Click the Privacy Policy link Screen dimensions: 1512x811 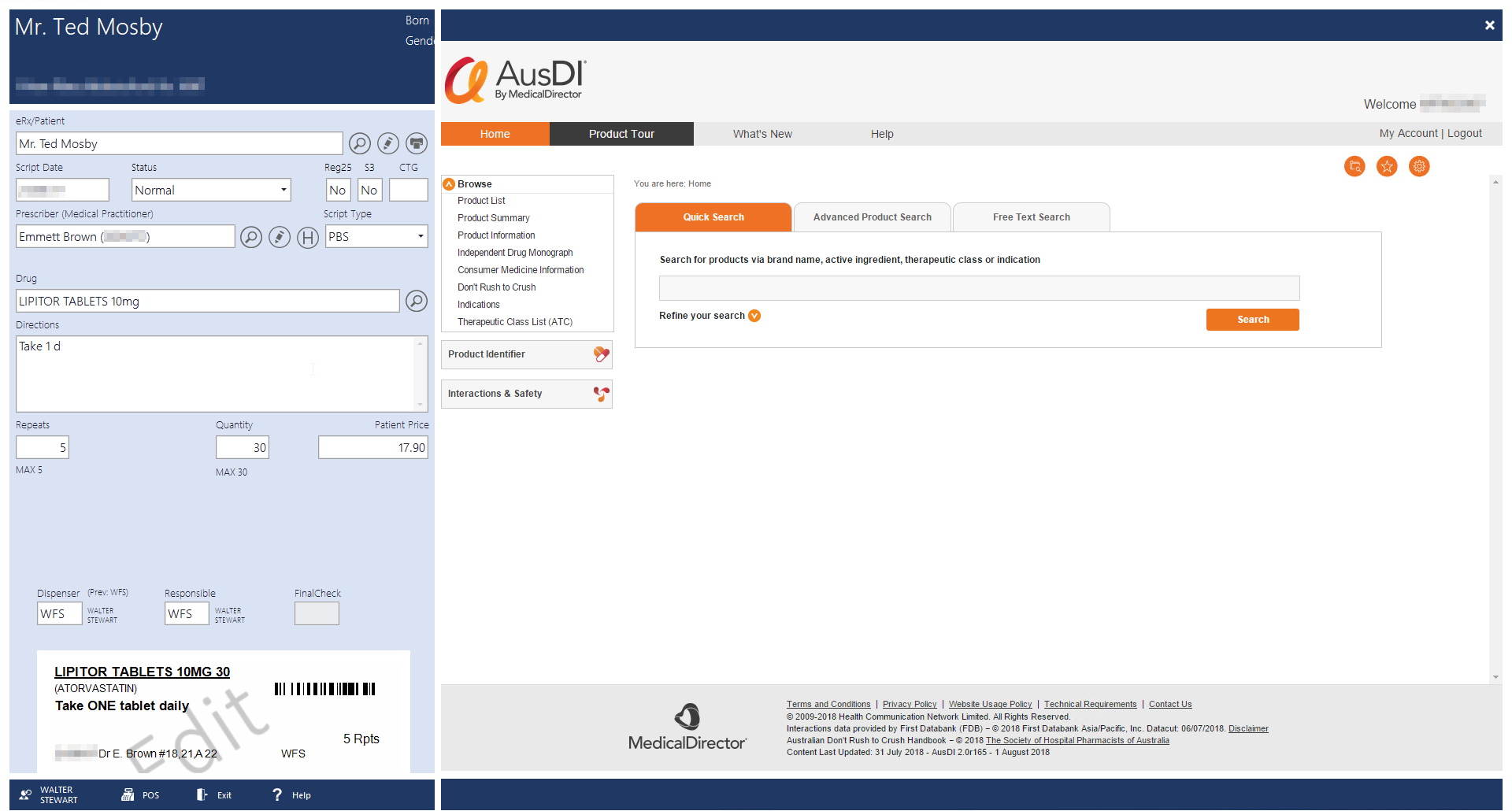(x=910, y=705)
